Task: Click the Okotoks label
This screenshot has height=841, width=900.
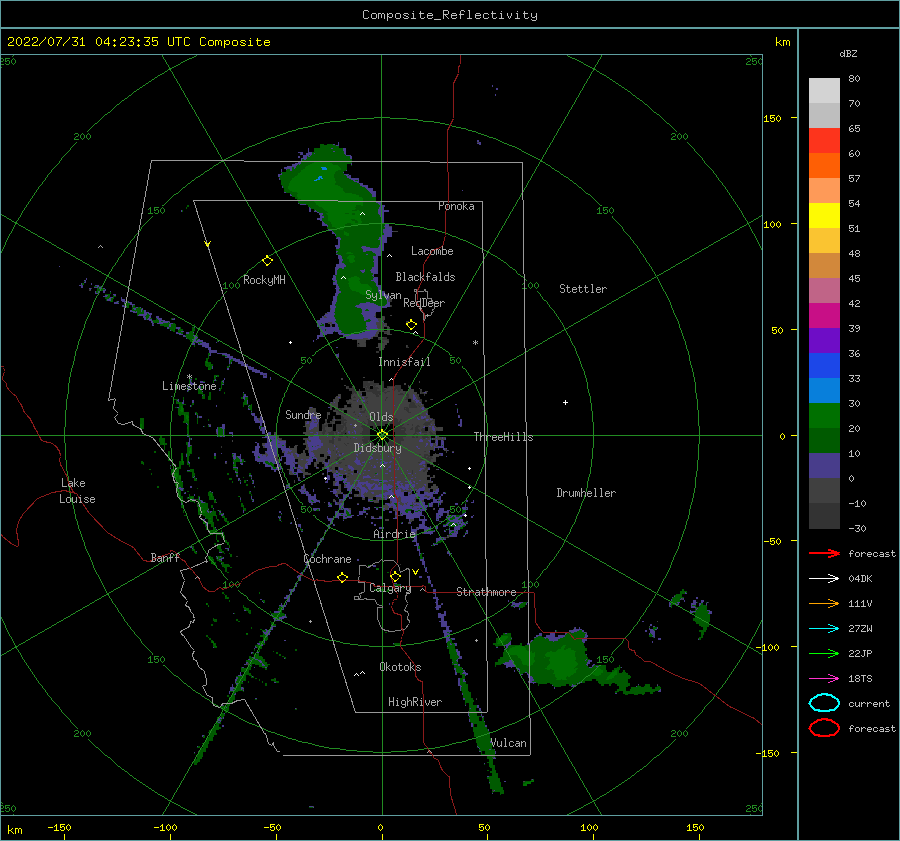Action: click(x=400, y=667)
